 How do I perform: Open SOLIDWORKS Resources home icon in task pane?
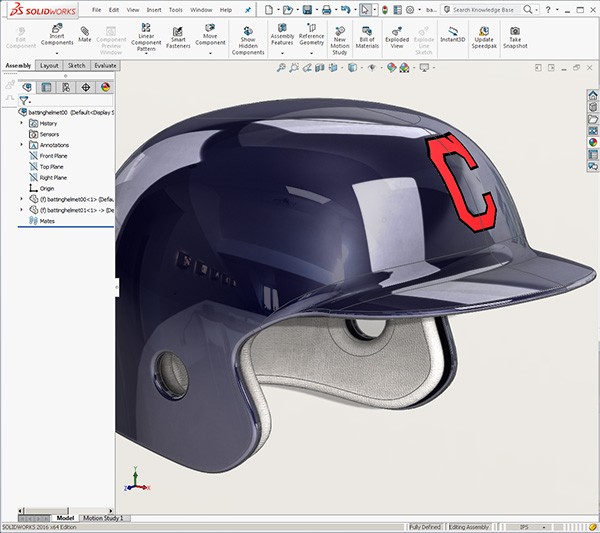click(x=593, y=95)
